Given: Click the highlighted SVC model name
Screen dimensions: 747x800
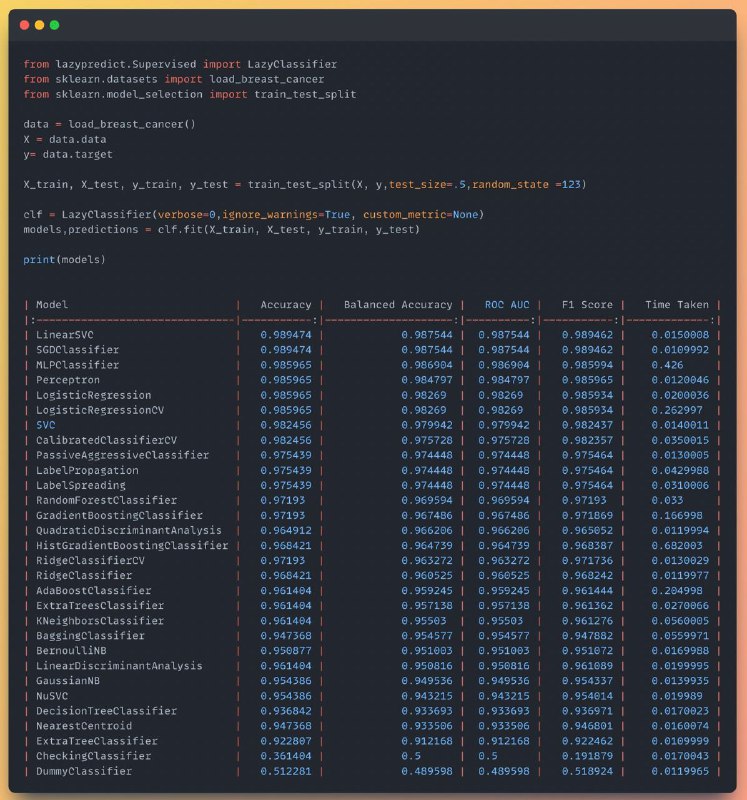Looking at the screenshot, I should point(45,425).
